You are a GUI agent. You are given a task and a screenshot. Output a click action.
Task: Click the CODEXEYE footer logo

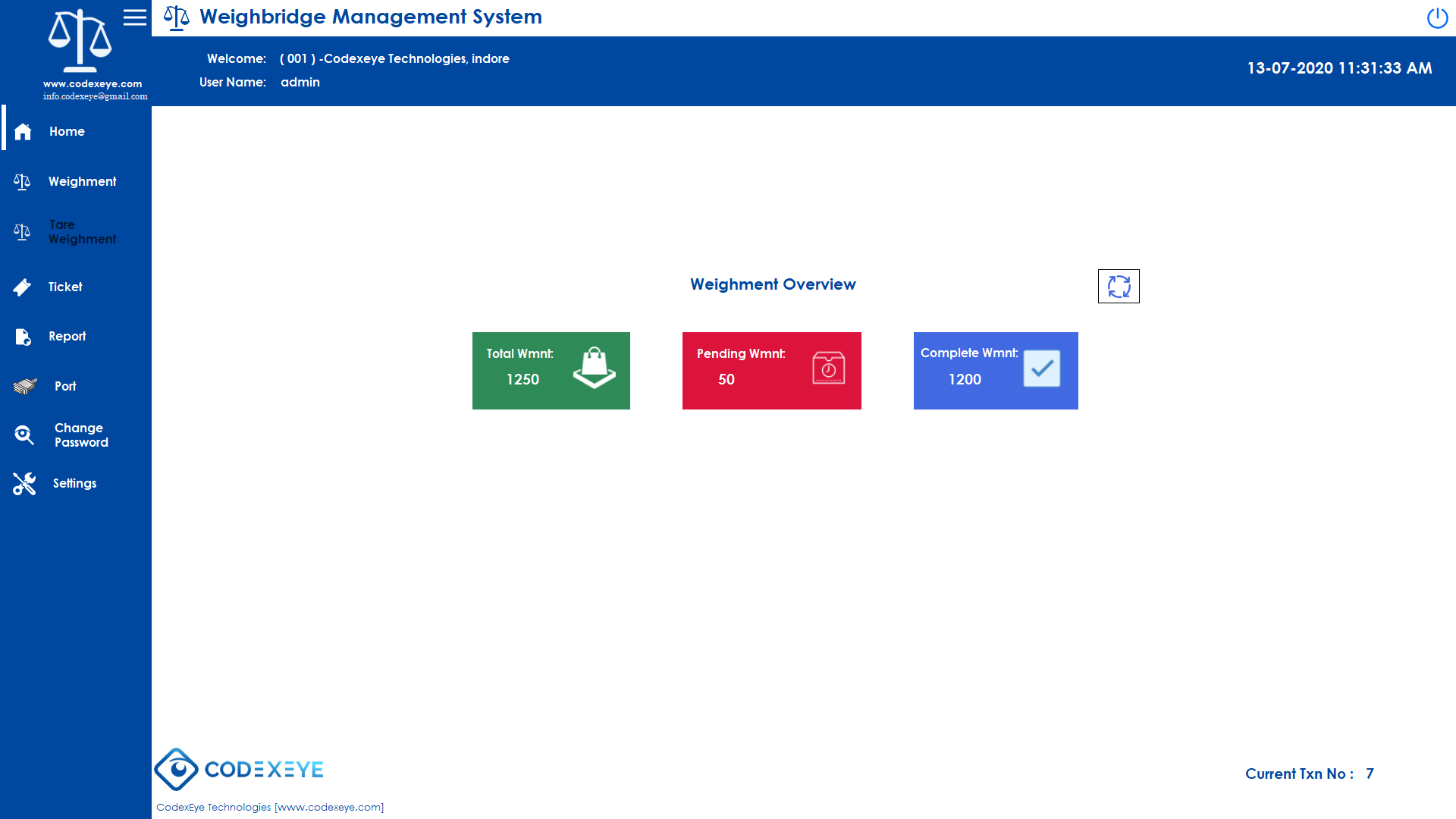(239, 770)
